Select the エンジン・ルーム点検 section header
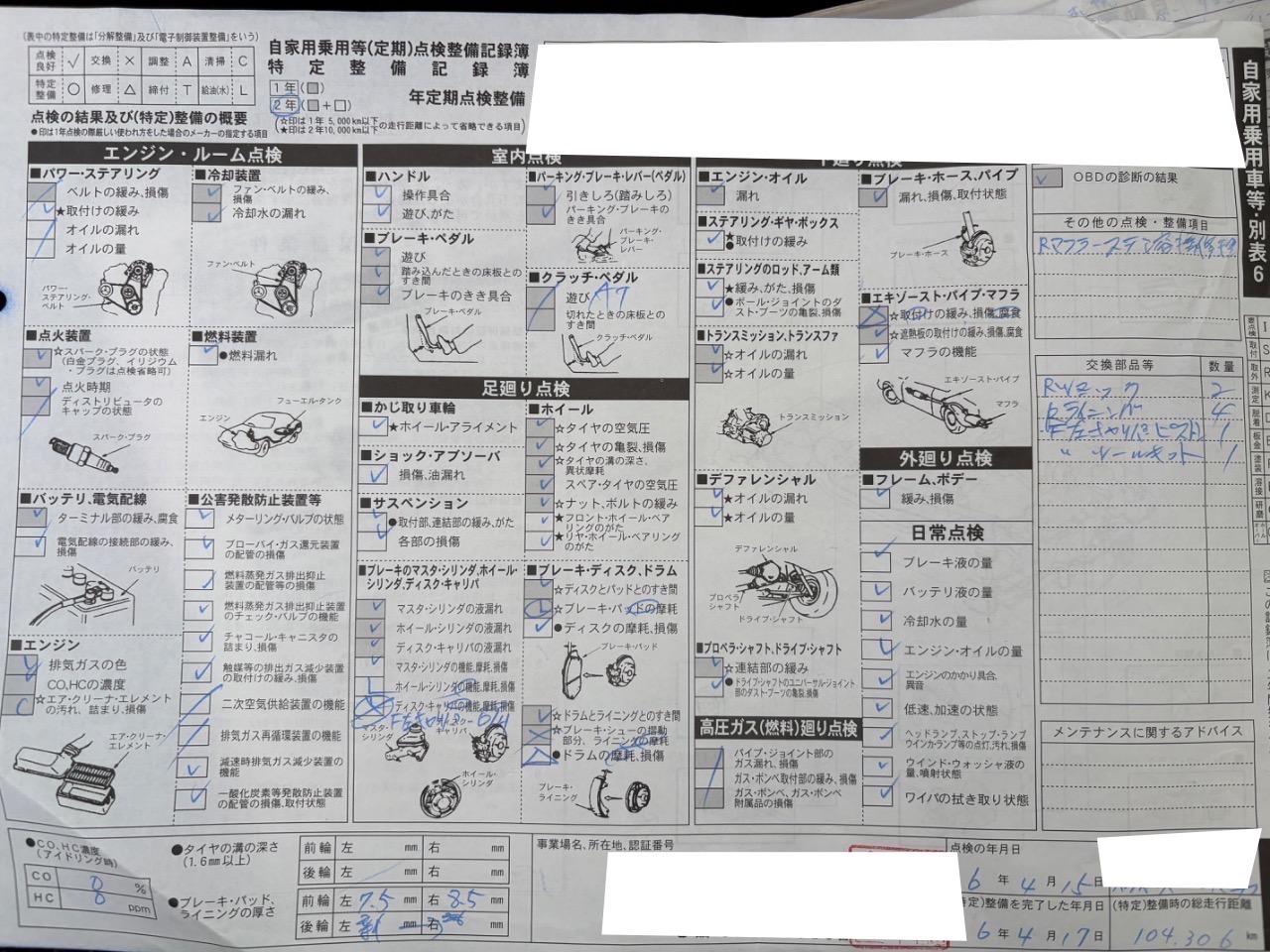Image resolution: width=1270 pixels, height=952 pixels. coord(193,155)
